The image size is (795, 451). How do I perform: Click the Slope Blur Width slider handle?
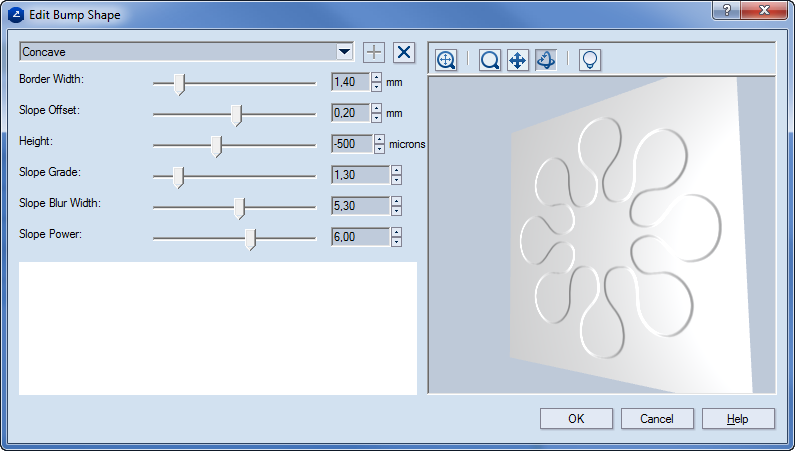point(239,207)
